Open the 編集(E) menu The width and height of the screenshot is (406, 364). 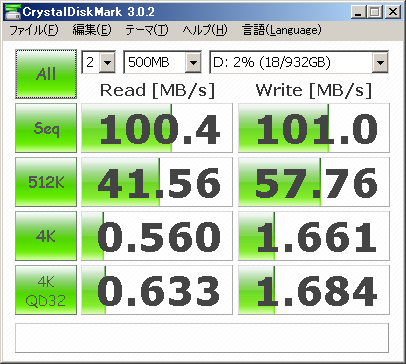coord(92,30)
